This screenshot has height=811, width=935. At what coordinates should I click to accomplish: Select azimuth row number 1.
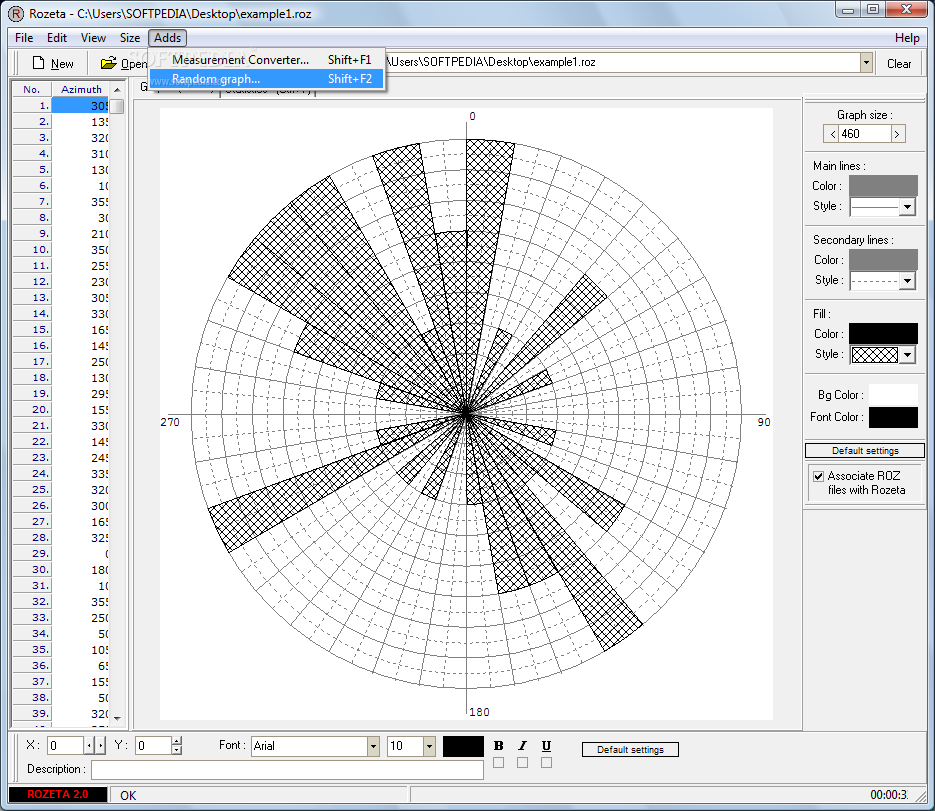coord(61,106)
